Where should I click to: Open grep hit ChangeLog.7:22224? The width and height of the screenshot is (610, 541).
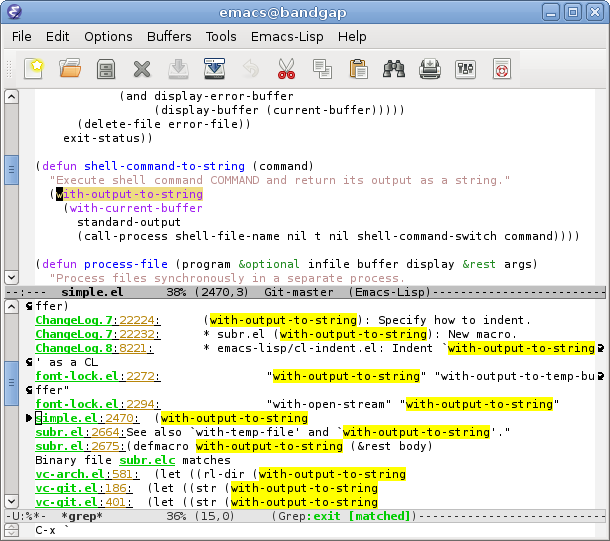(x=98, y=320)
